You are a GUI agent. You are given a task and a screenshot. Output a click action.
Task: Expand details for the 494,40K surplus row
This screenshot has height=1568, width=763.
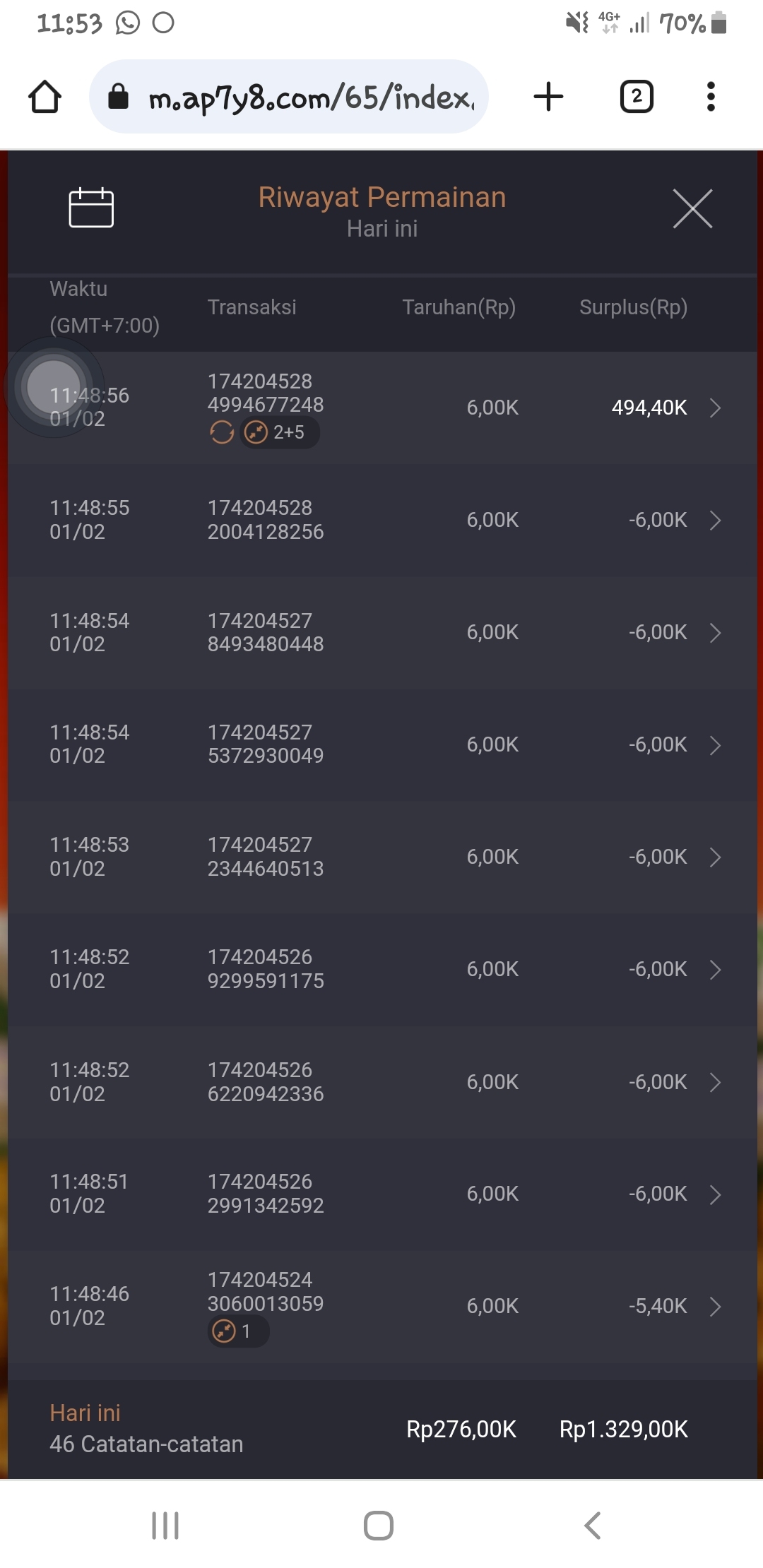pos(715,408)
